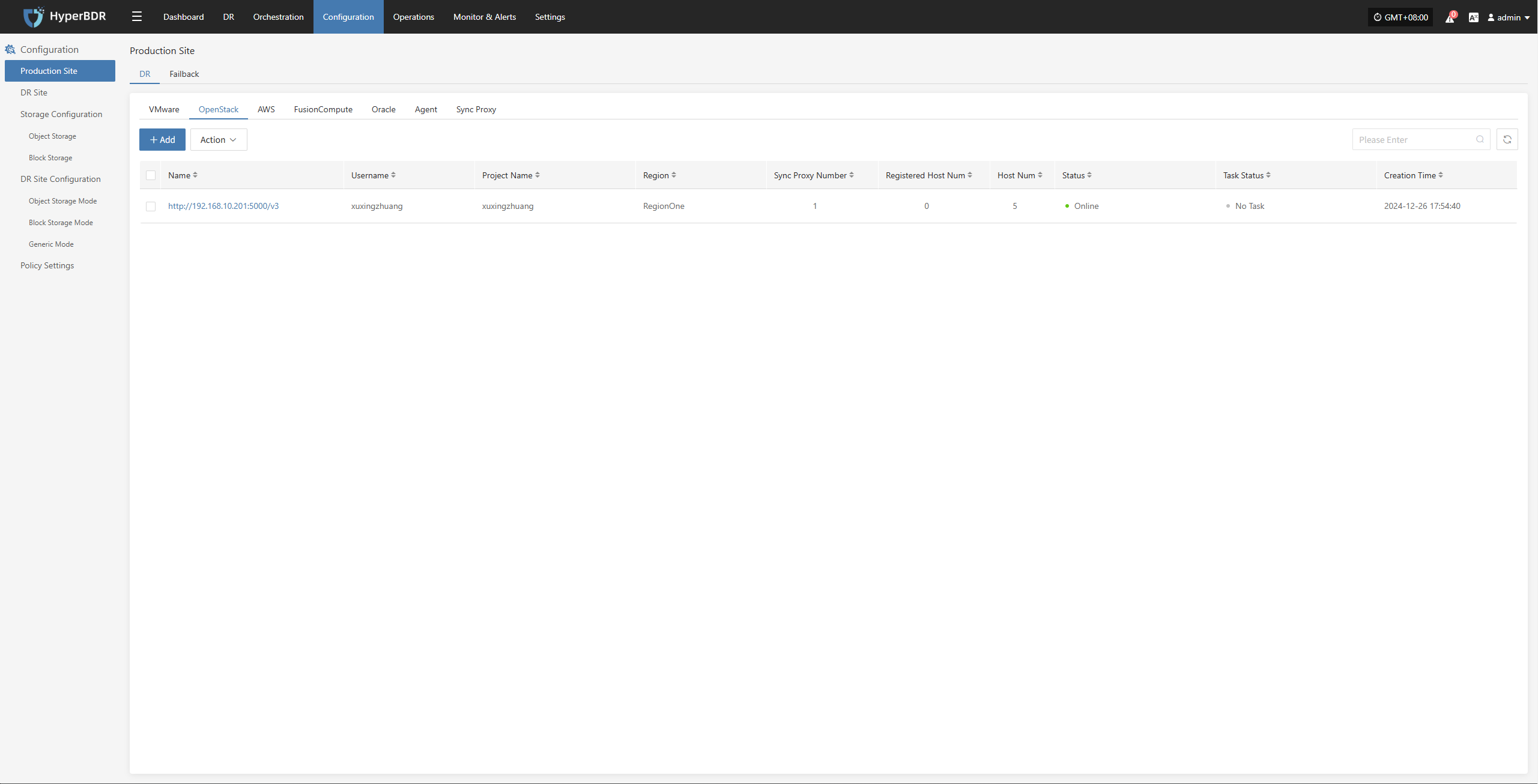Click Host Num value 5
The image size is (1538, 784).
(1015, 206)
